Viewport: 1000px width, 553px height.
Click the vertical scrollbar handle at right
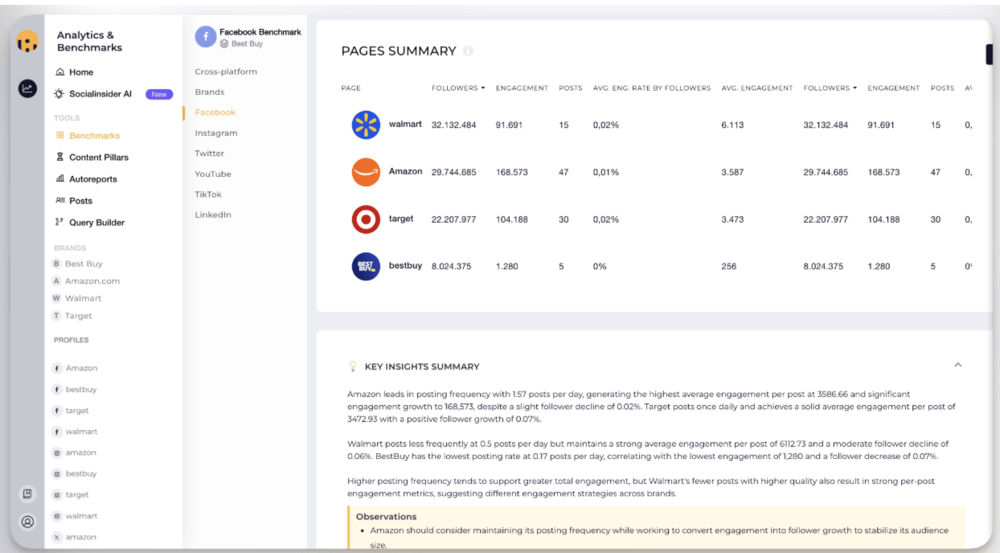pyautogui.click(x=989, y=54)
